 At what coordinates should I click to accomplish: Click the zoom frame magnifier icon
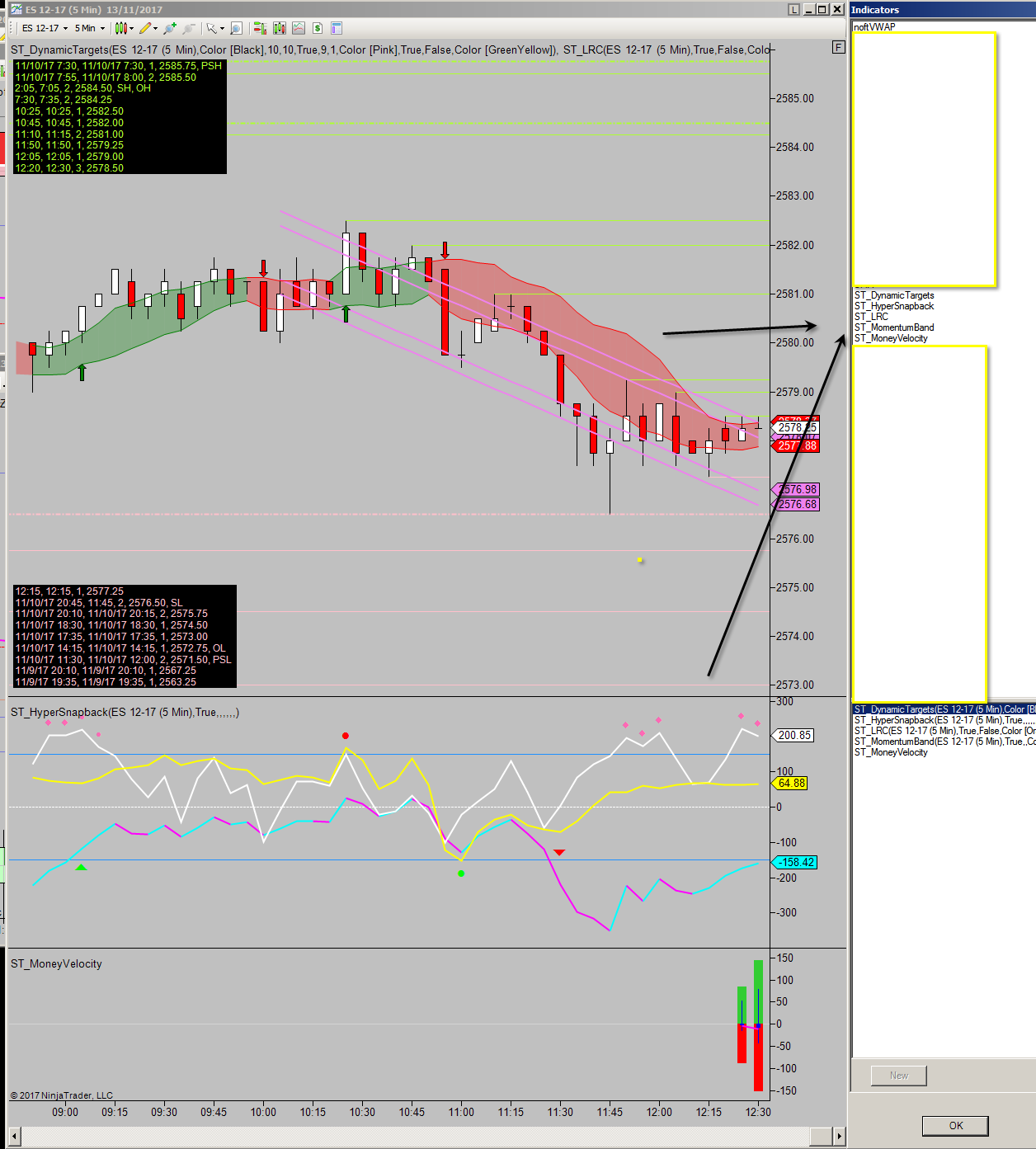coord(237,28)
